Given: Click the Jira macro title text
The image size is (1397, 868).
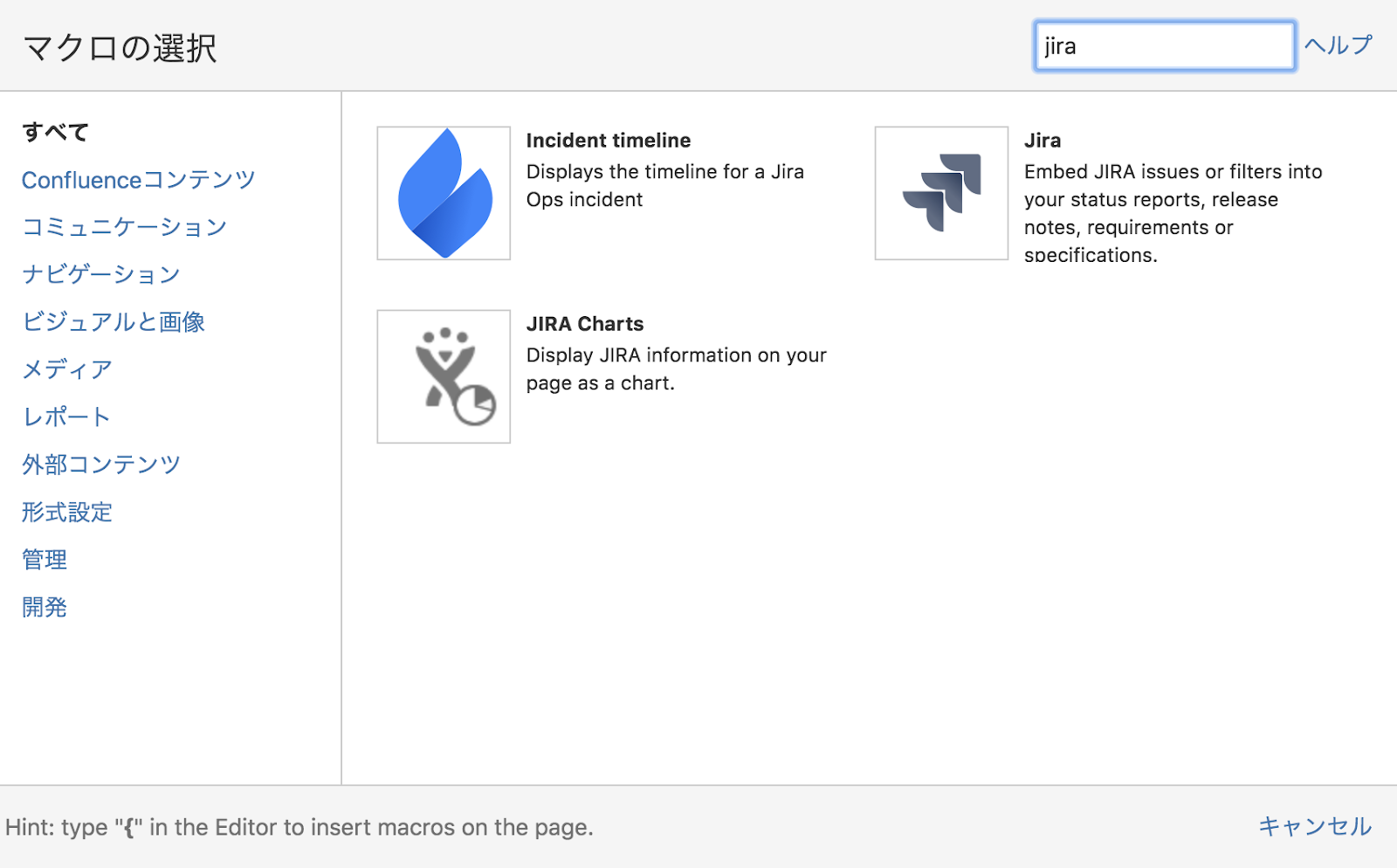Looking at the screenshot, I should pyautogui.click(x=1043, y=141).
